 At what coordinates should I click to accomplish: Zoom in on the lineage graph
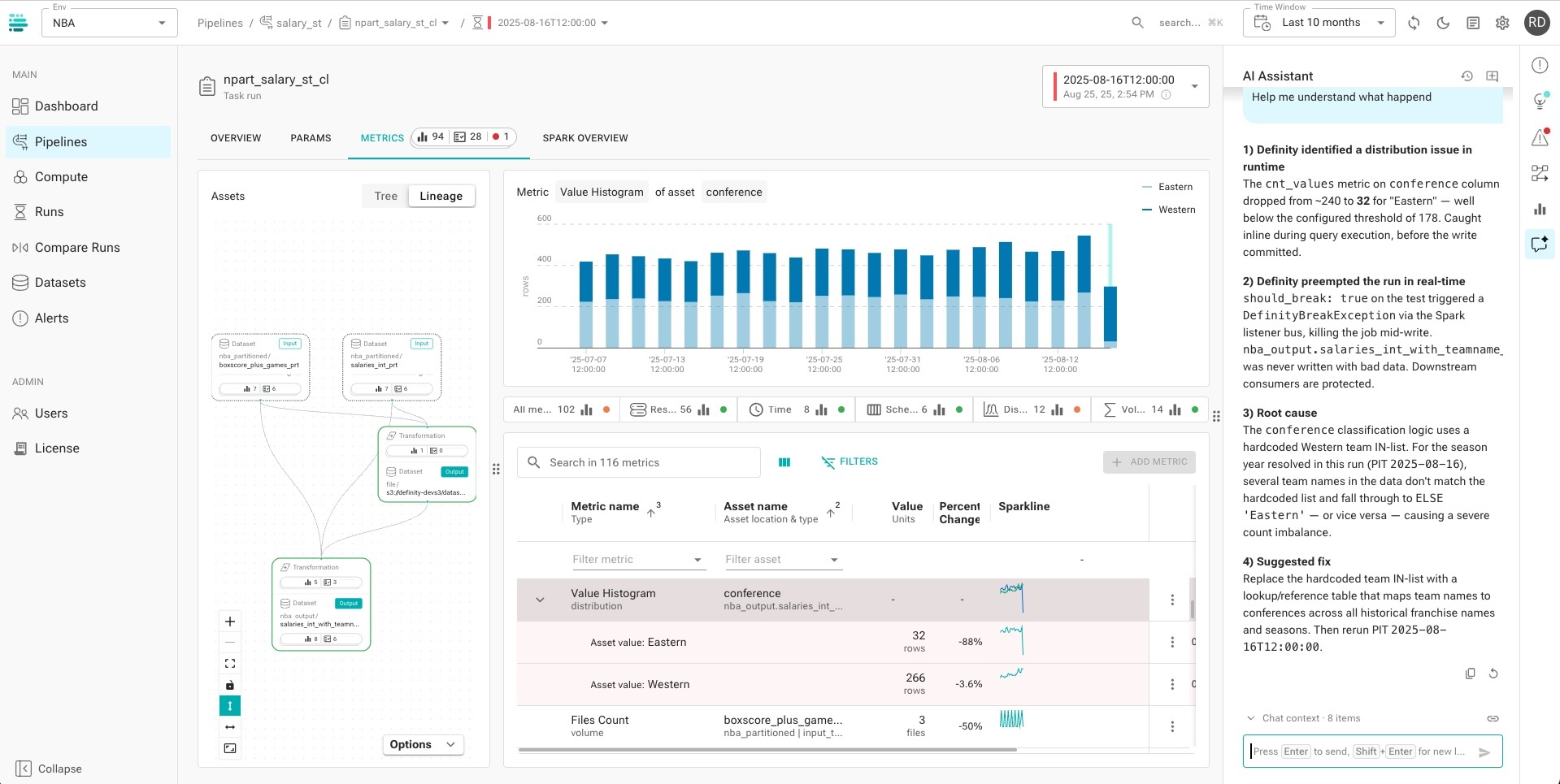[x=230, y=622]
